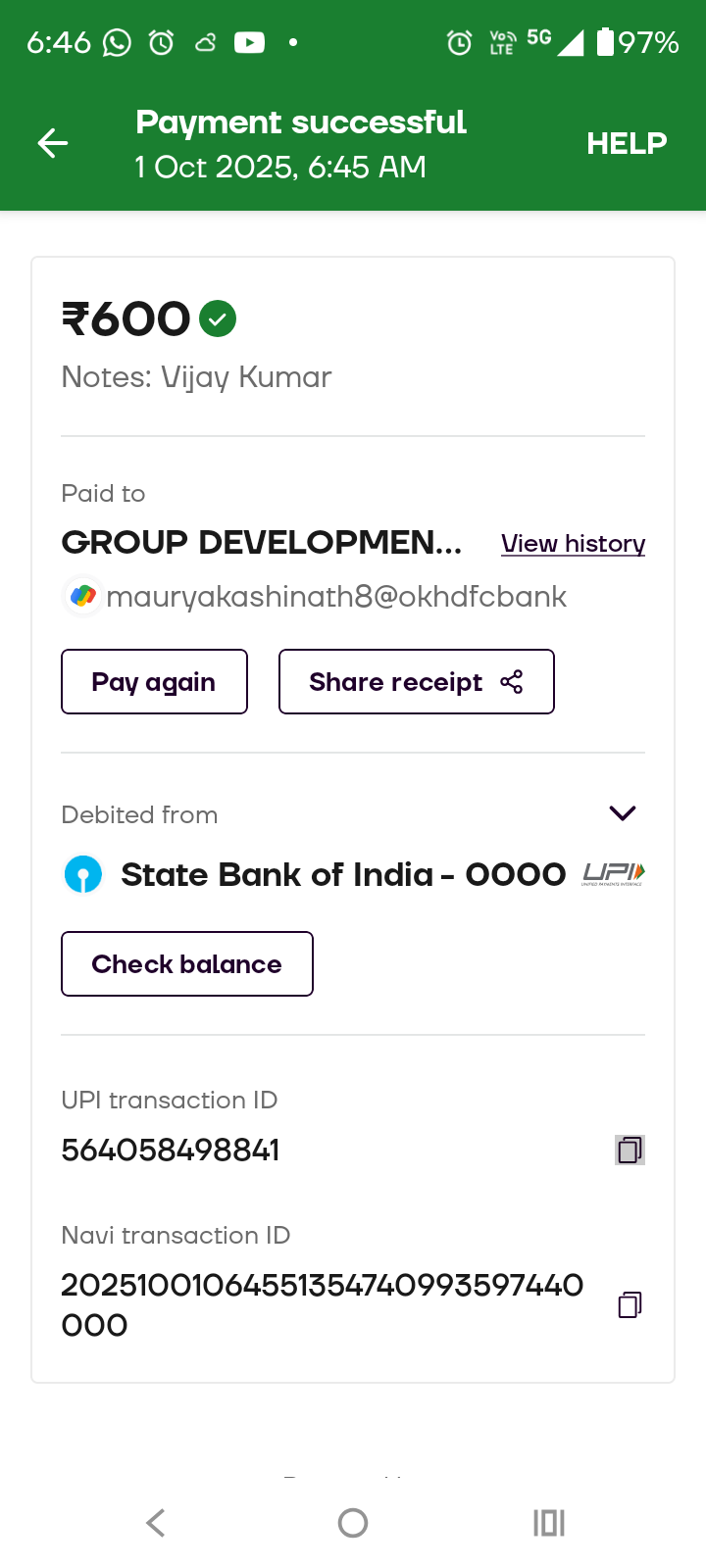706x1568 pixels.
Task: Copy the UPI transaction ID
Action: [630, 1150]
